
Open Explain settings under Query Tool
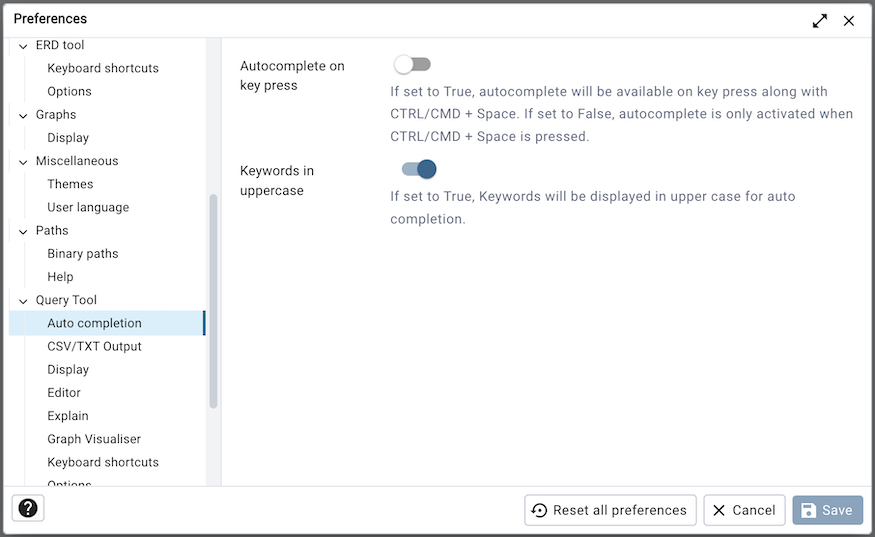68,416
